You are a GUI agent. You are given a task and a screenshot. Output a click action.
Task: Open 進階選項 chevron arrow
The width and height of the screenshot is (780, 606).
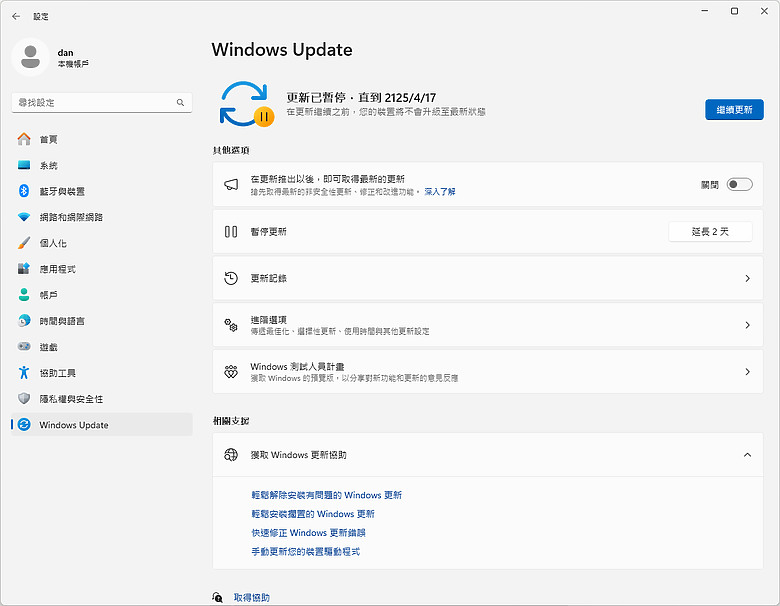point(747,325)
